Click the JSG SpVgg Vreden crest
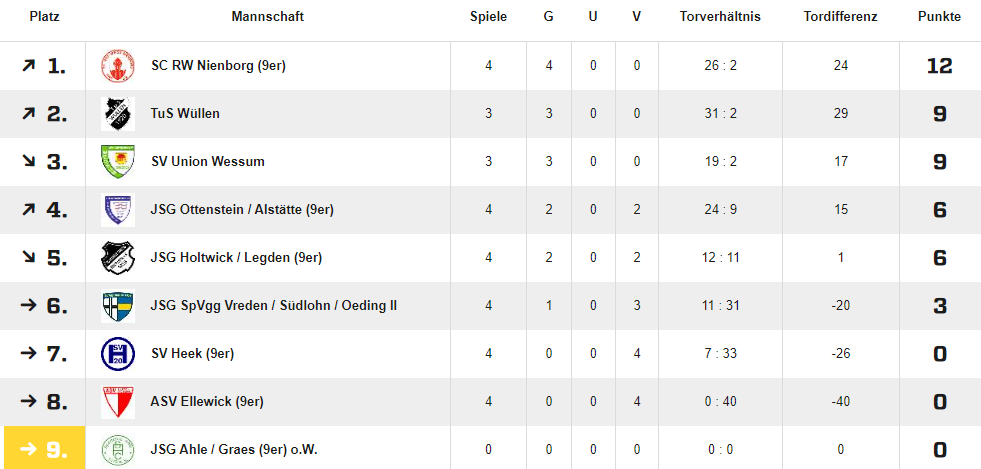The height and width of the screenshot is (469, 981). tap(118, 306)
